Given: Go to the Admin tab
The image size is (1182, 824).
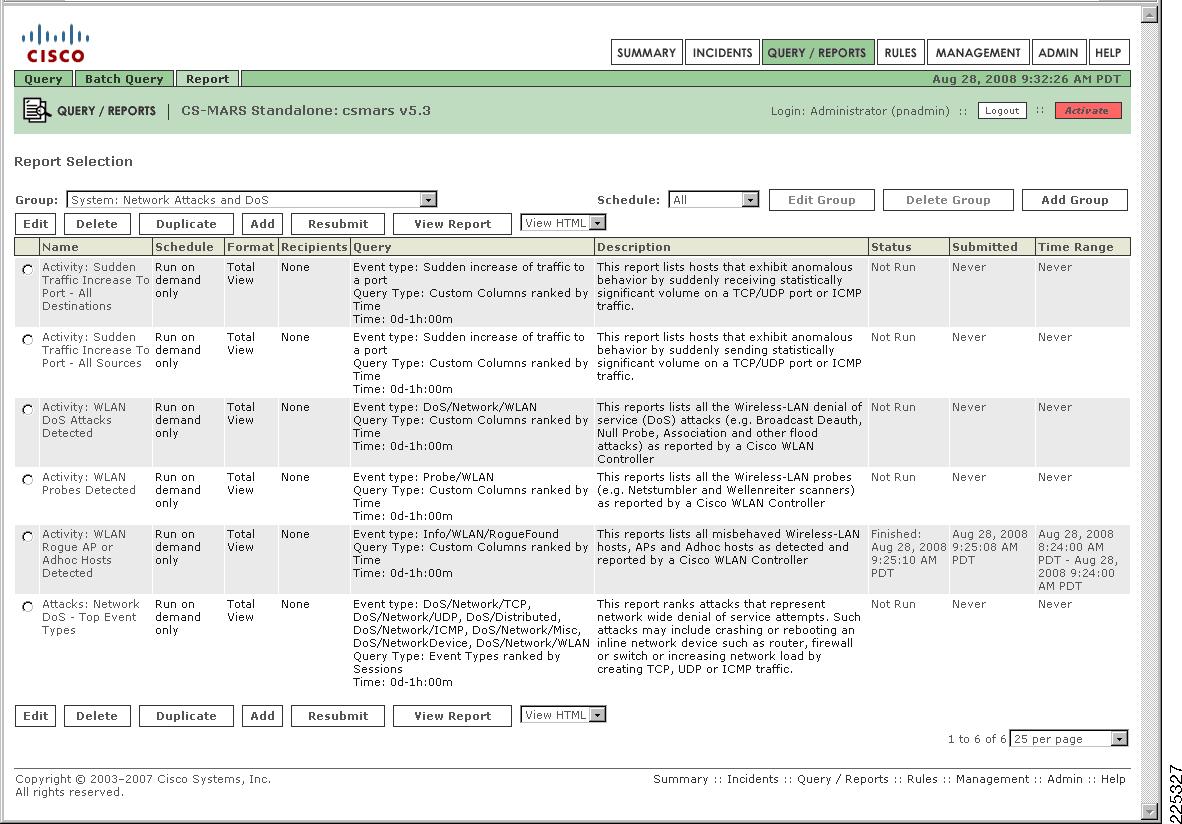Looking at the screenshot, I should point(1058,53).
